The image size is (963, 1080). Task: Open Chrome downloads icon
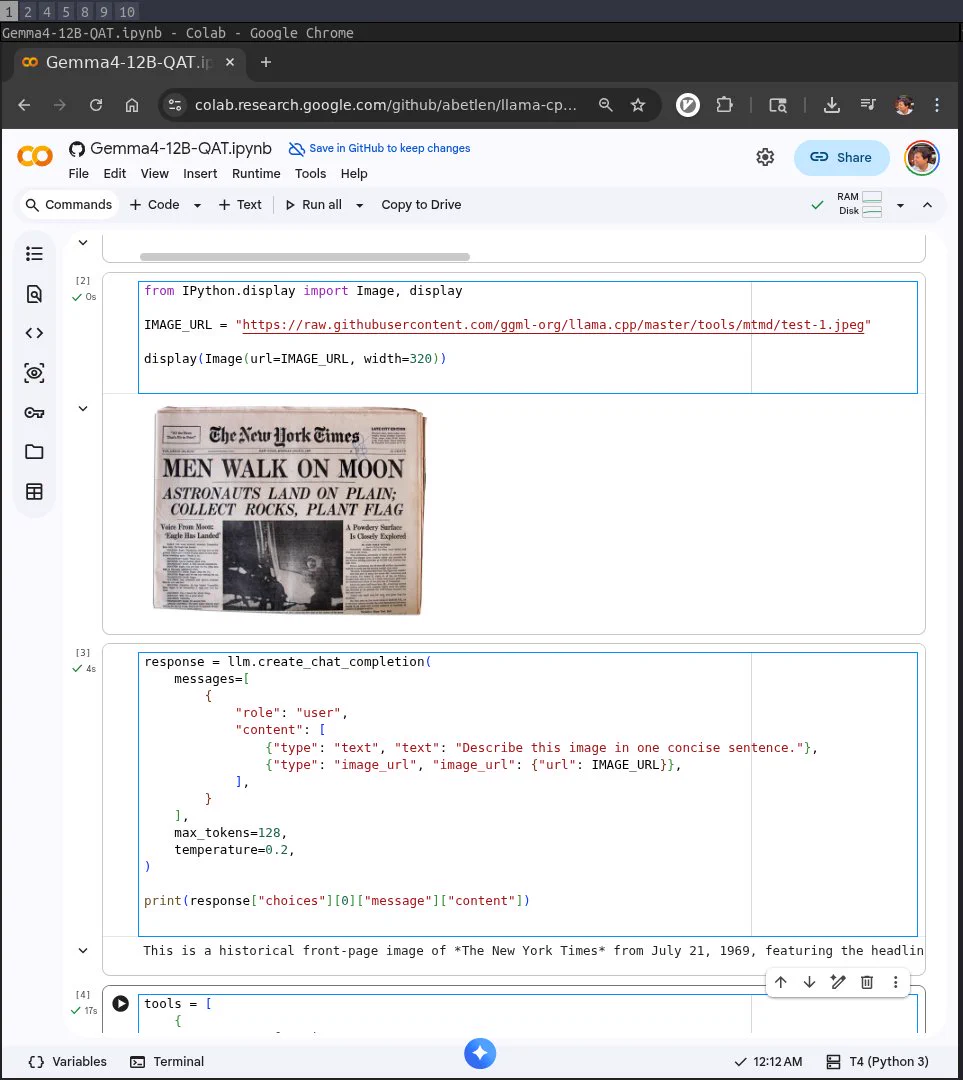[x=831, y=105]
